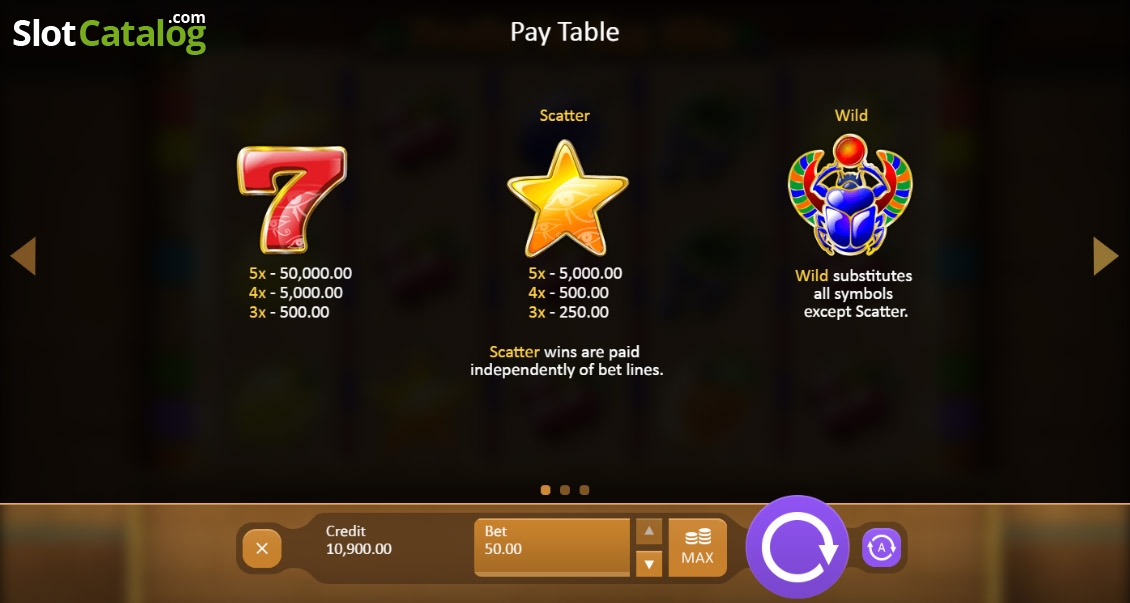Close the pay table with X button

click(262, 548)
